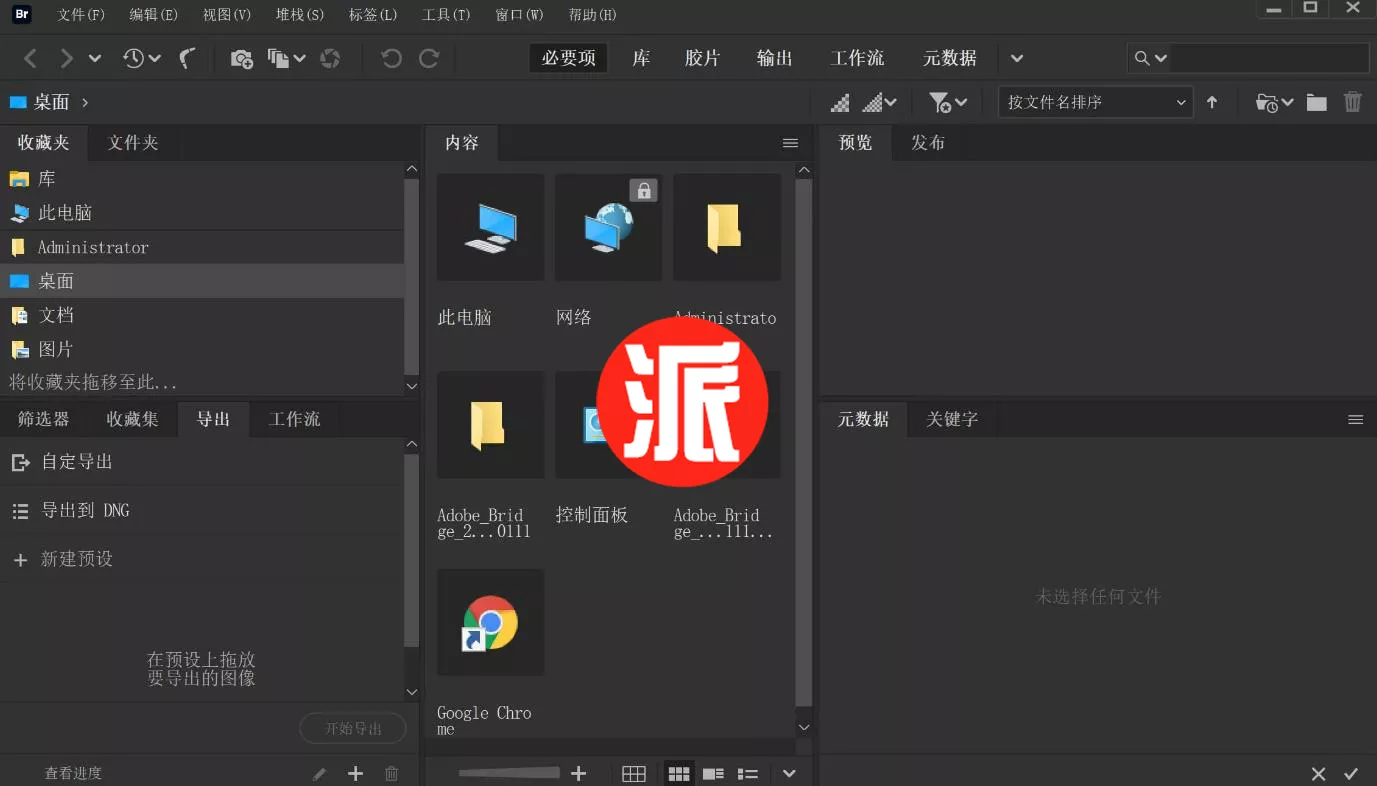This screenshot has width=1377, height=786.
Task: Open the 堆栈(S) menu
Action: (299, 15)
